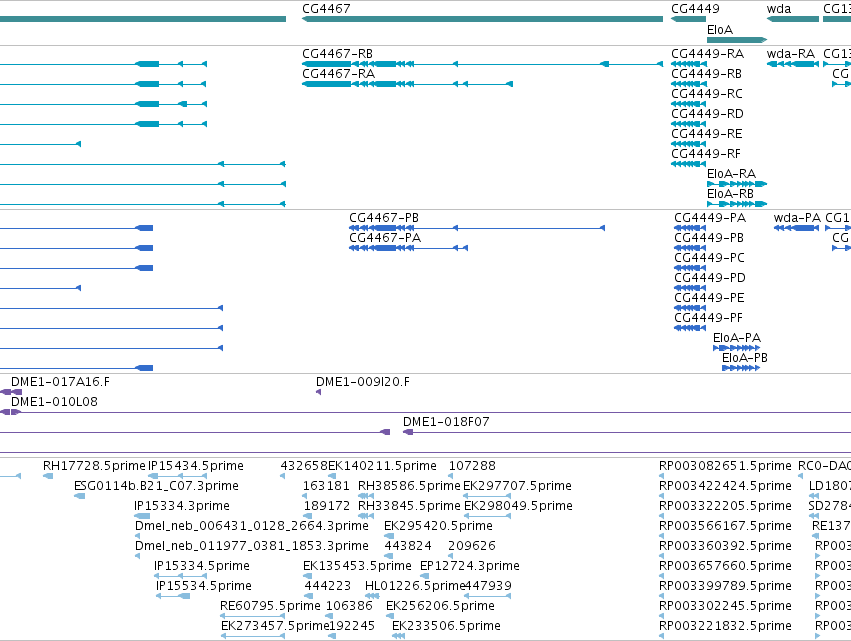Click transcript CG4449-RC

click(689, 104)
